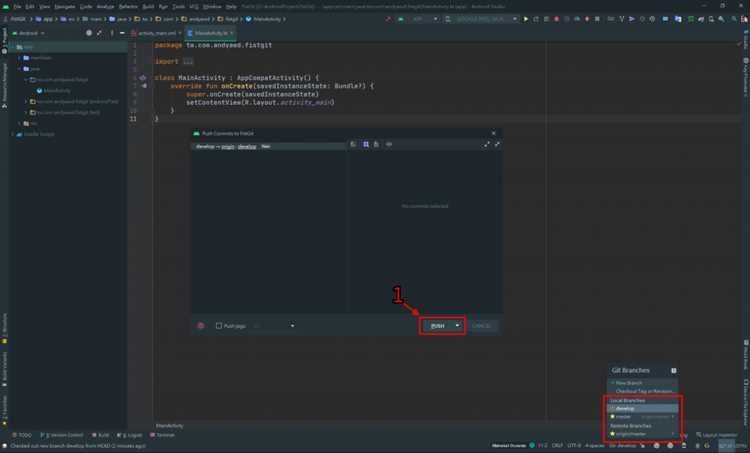Click the MainActivity breadcrumb item
This screenshot has height=453, width=750.
(x=264, y=19)
